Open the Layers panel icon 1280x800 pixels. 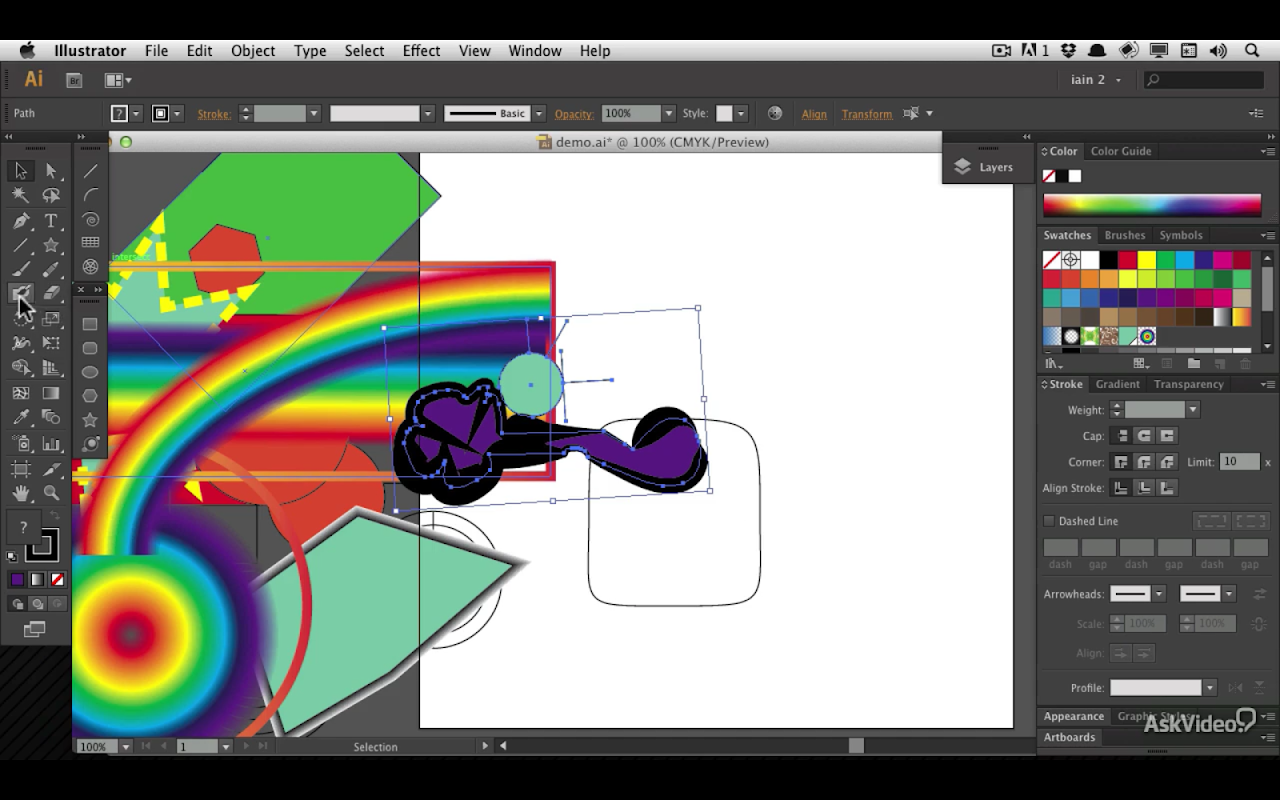click(963, 167)
